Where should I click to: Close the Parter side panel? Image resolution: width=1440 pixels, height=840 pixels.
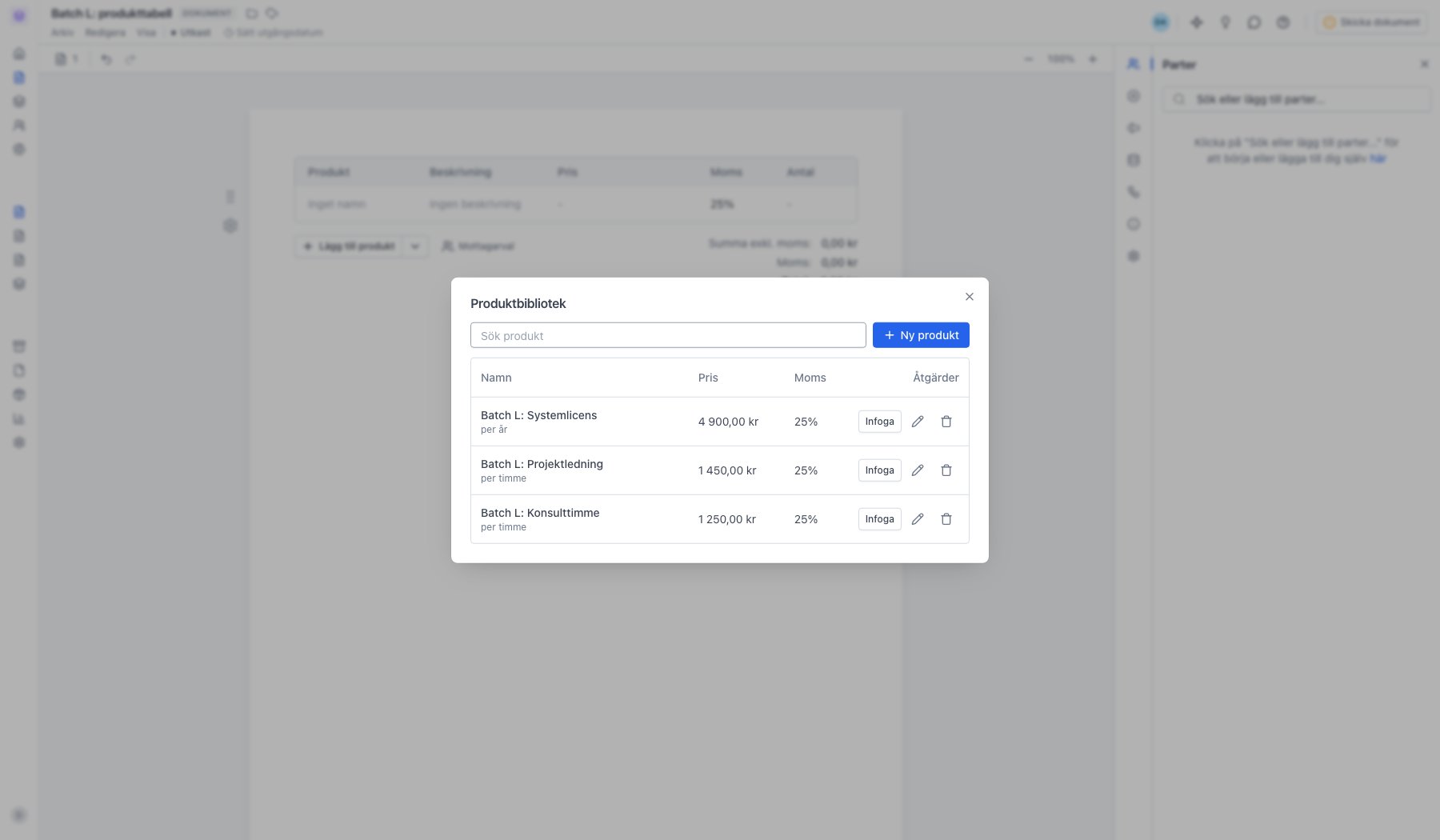[x=1424, y=64]
